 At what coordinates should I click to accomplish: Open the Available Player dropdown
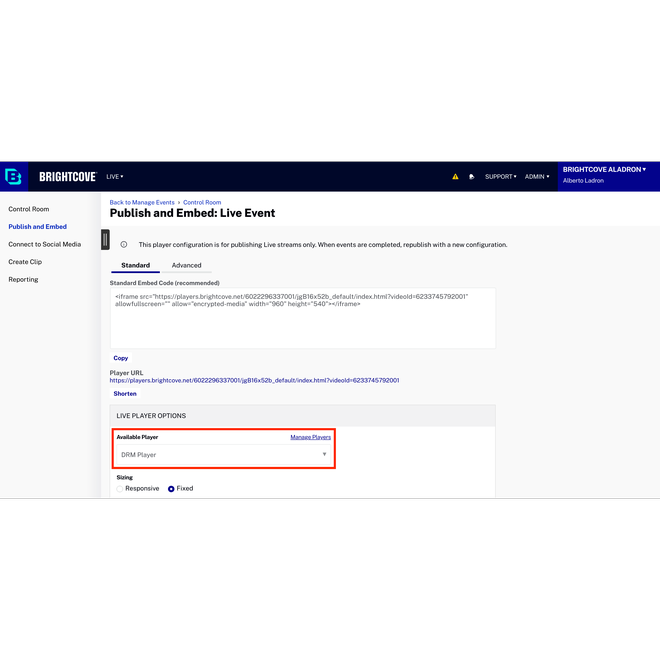[223, 455]
